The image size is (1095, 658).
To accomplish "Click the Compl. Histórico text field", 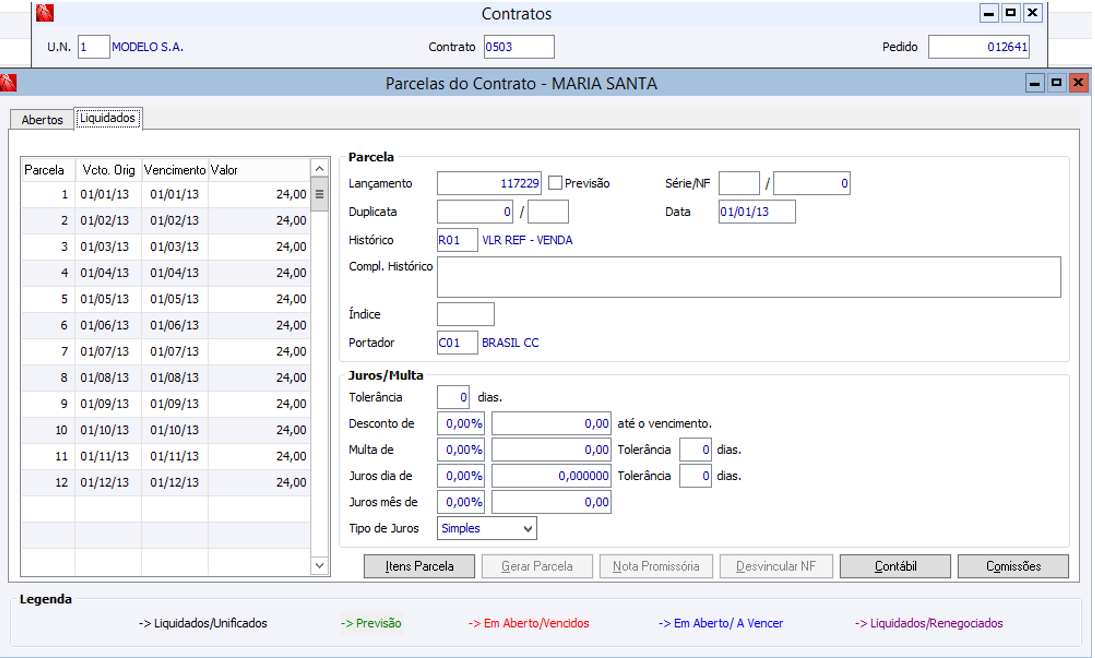I will pyautogui.click(x=748, y=277).
